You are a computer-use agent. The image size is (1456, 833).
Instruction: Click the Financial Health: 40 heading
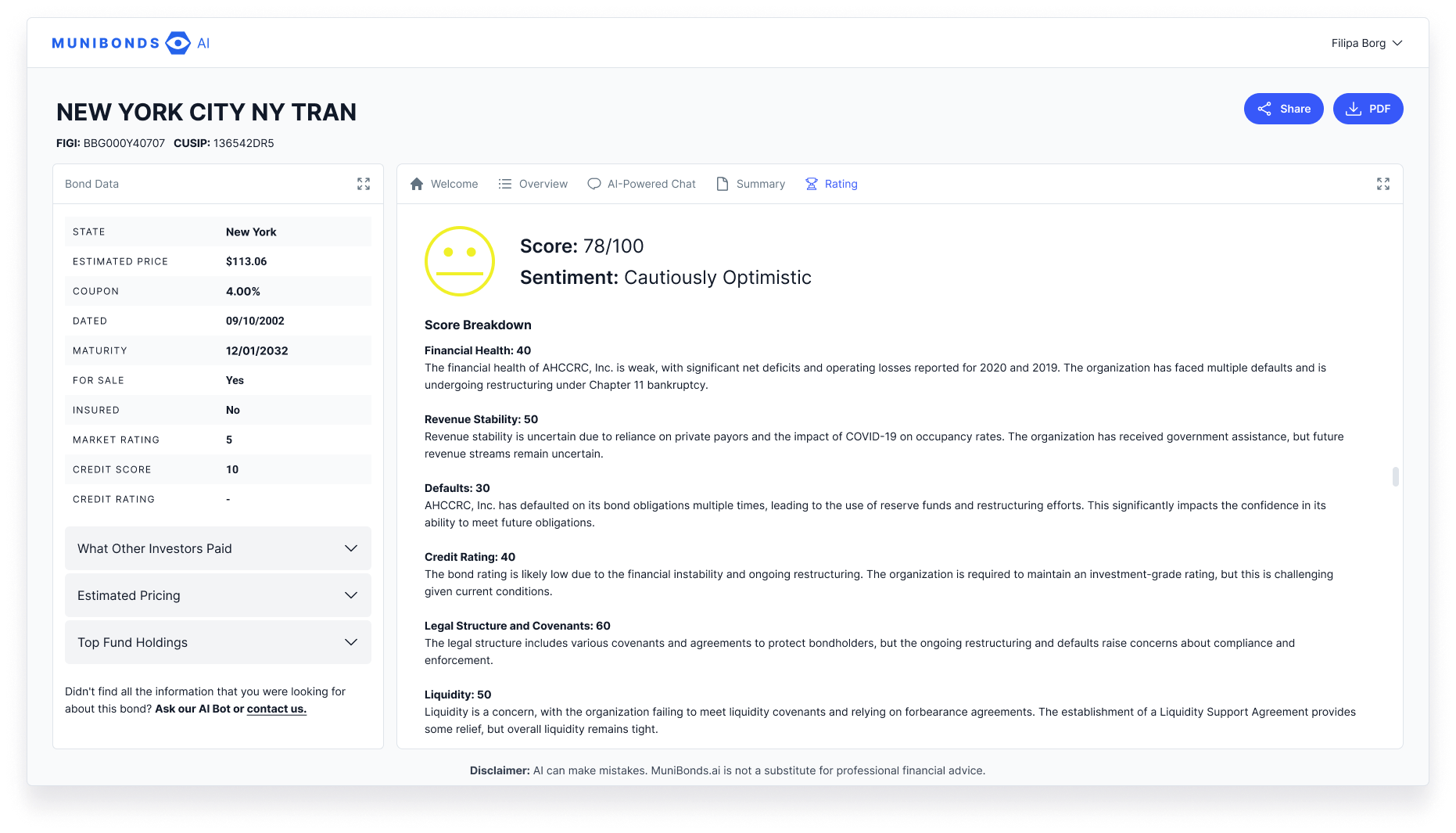[x=478, y=350]
